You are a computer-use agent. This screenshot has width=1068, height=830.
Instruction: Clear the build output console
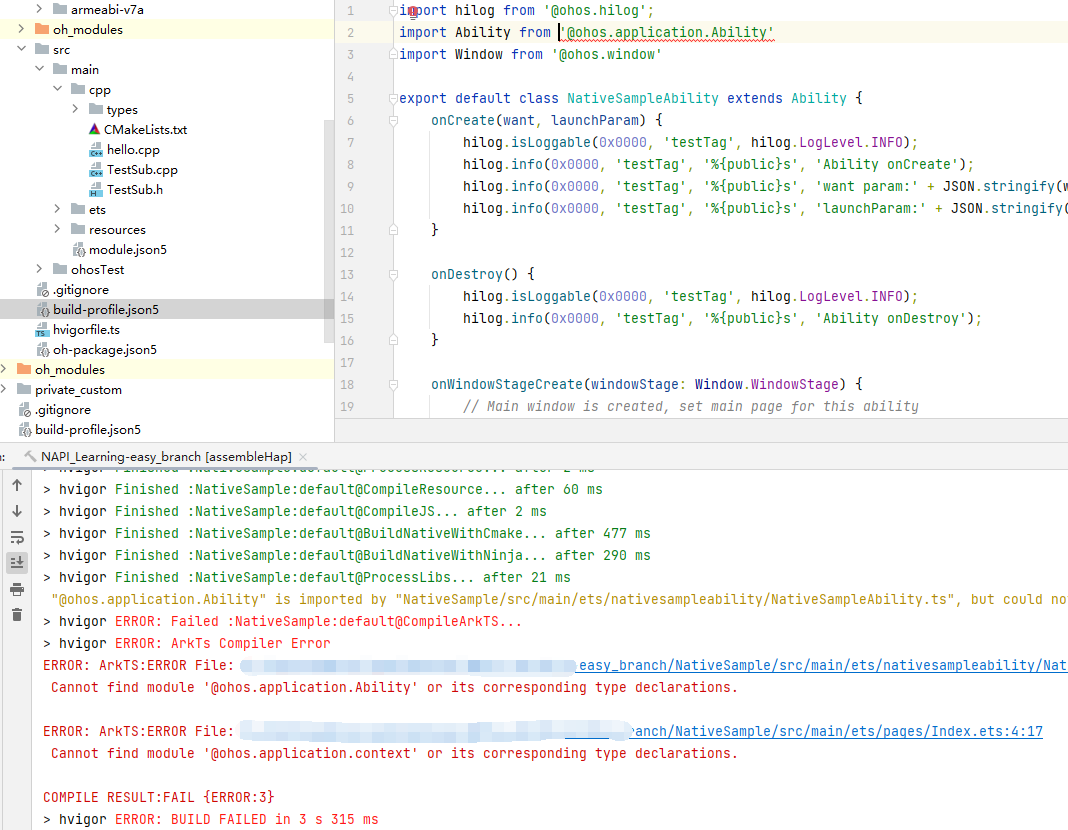pos(17,612)
